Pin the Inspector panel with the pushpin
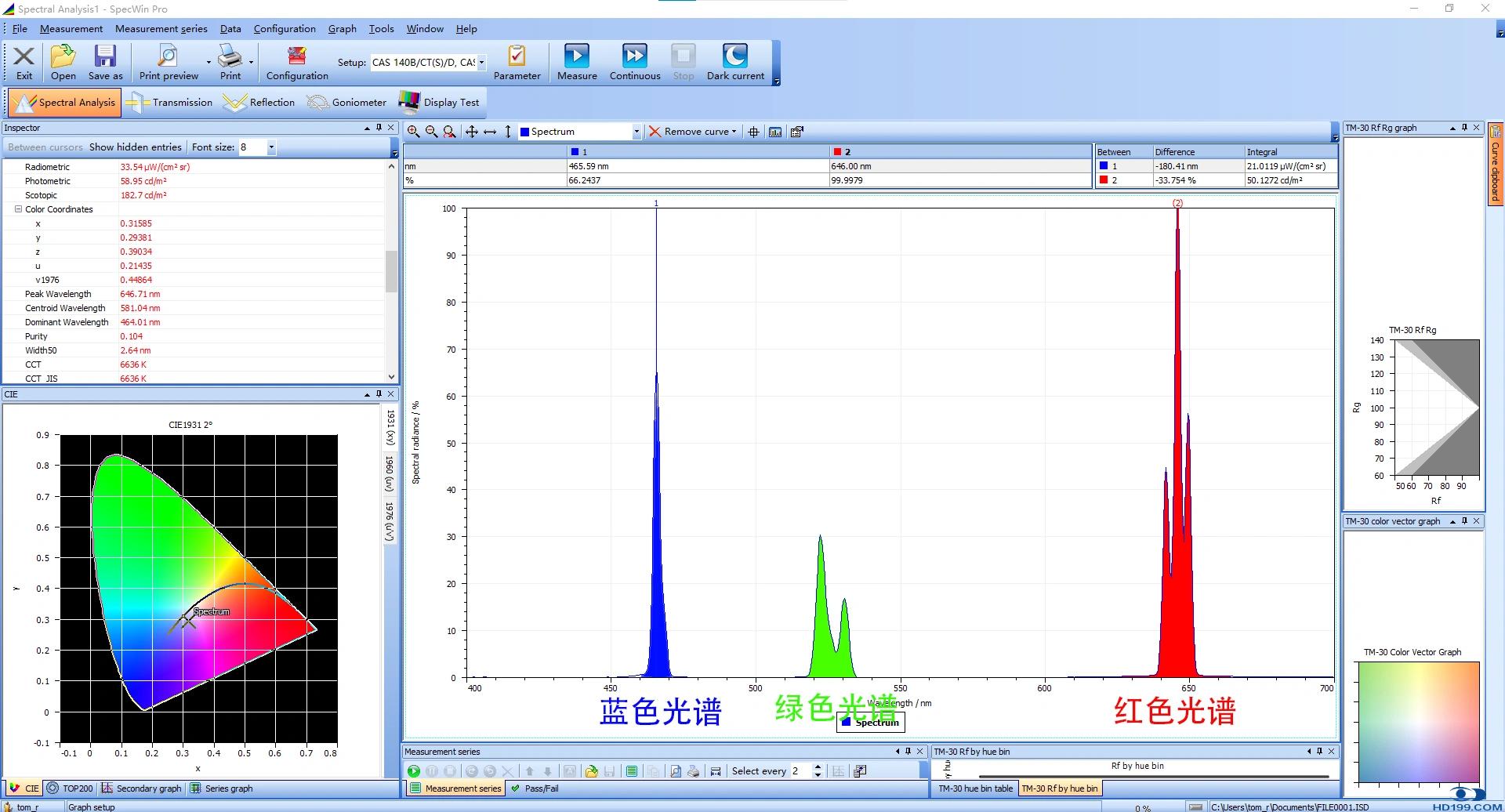The width and height of the screenshot is (1505, 812). click(x=379, y=128)
